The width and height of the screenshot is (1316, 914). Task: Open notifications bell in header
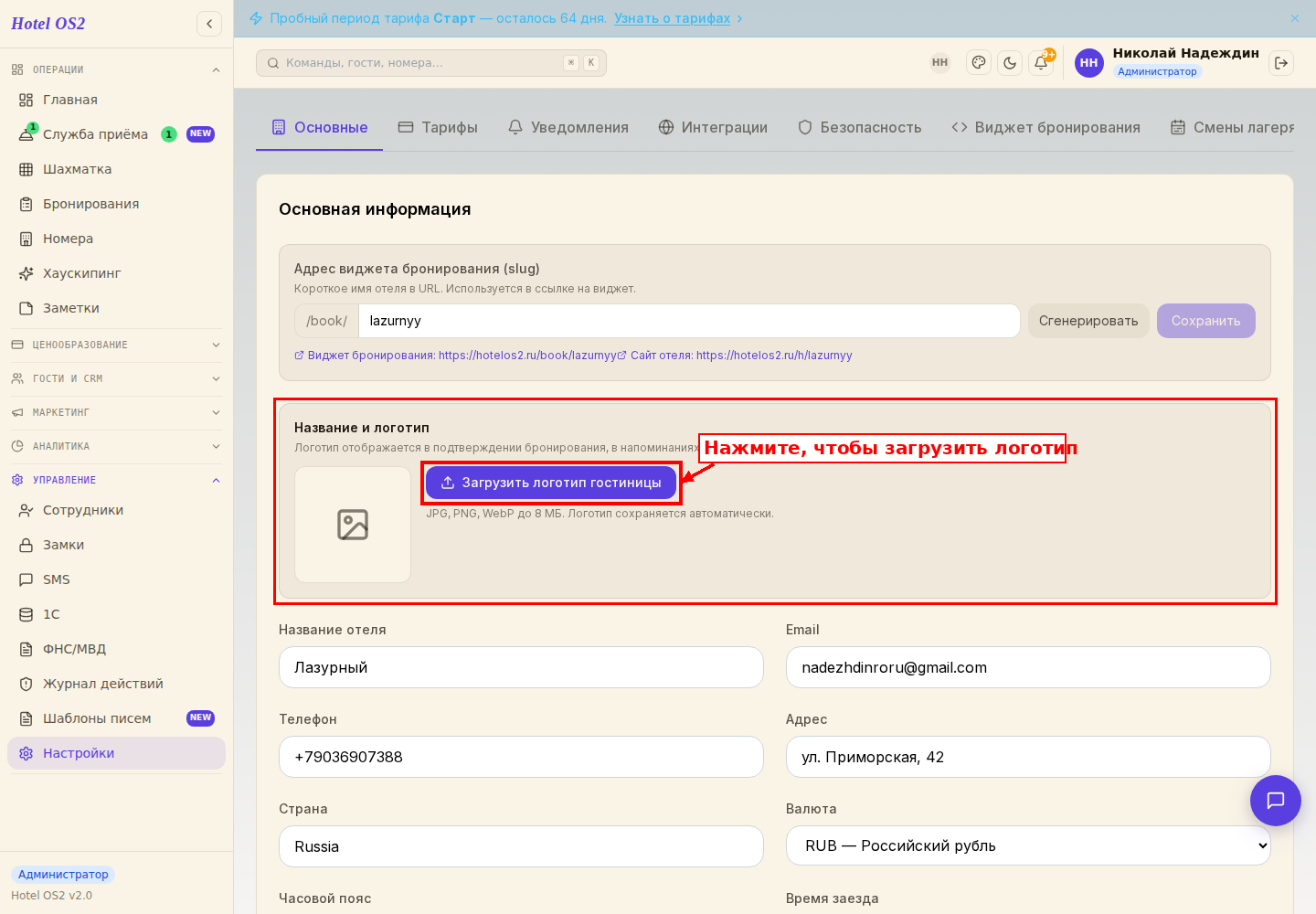point(1041,63)
